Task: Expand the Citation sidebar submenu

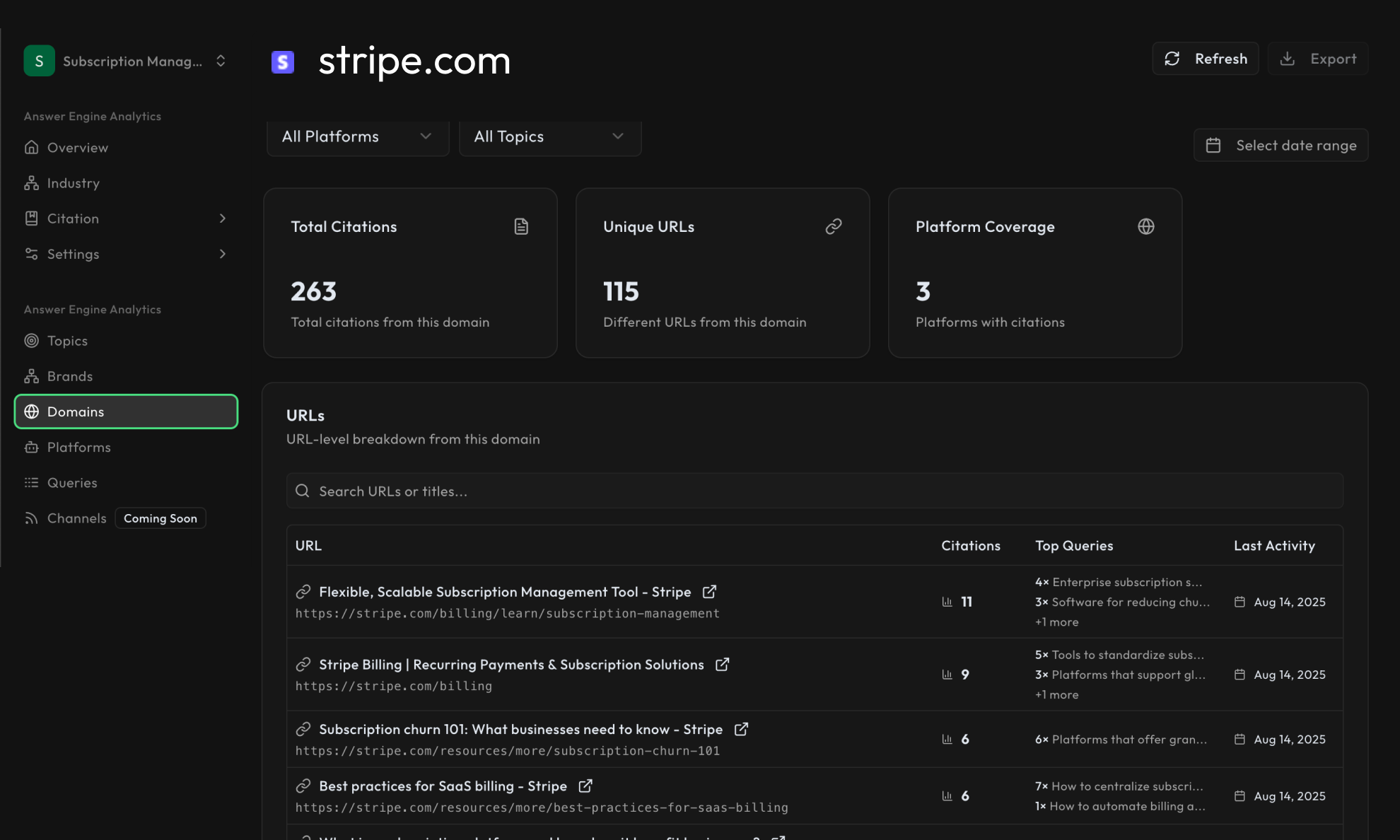Action: coord(222,218)
